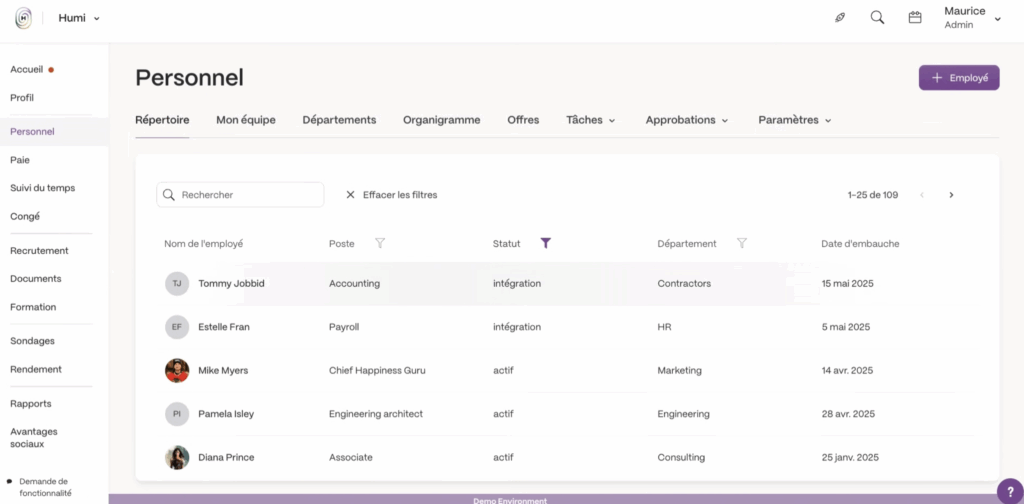Open the help question mark button
Screen dimensions: 1024x504
(x=1009, y=490)
